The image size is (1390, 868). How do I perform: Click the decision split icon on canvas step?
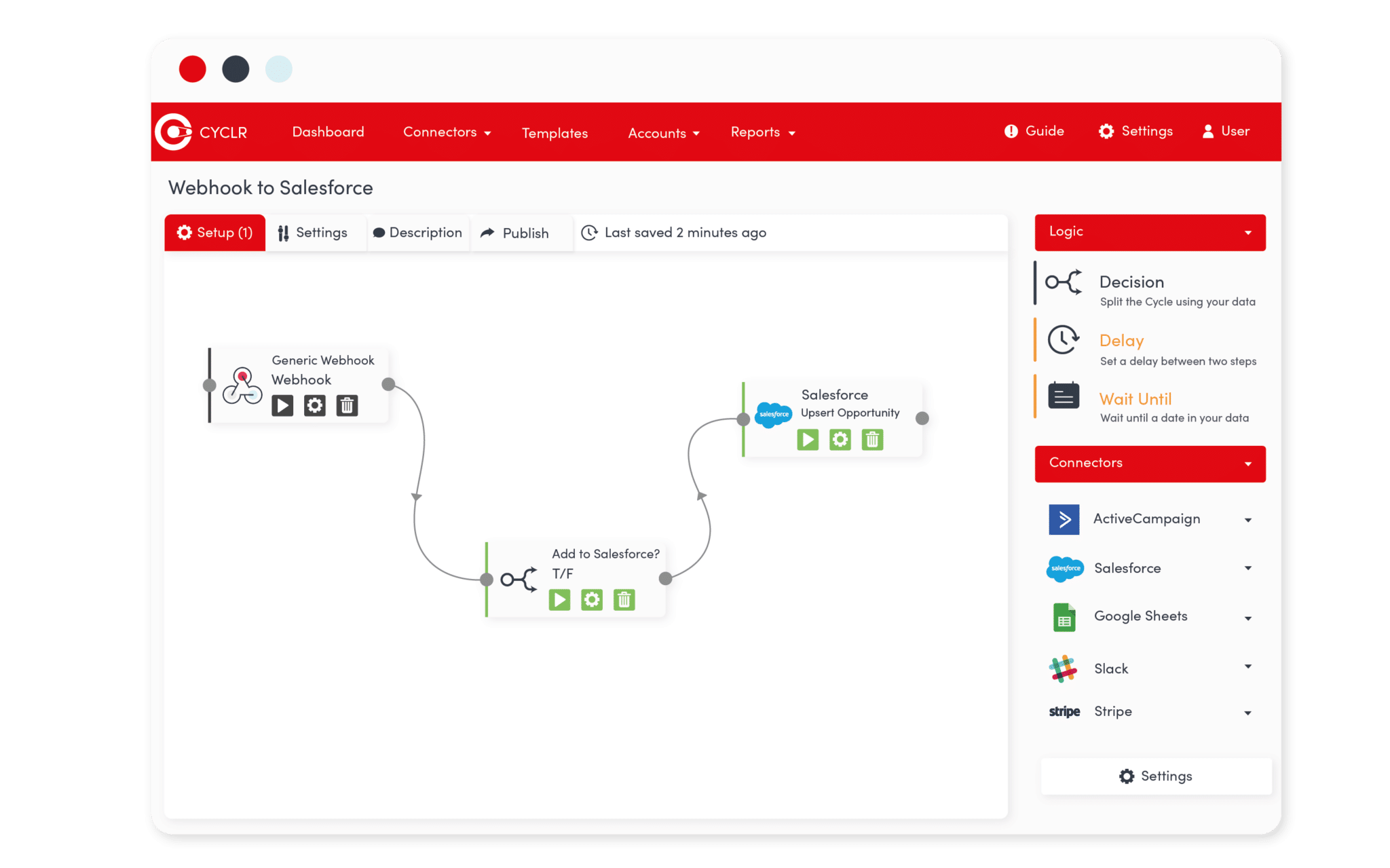pyautogui.click(x=519, y=580)
